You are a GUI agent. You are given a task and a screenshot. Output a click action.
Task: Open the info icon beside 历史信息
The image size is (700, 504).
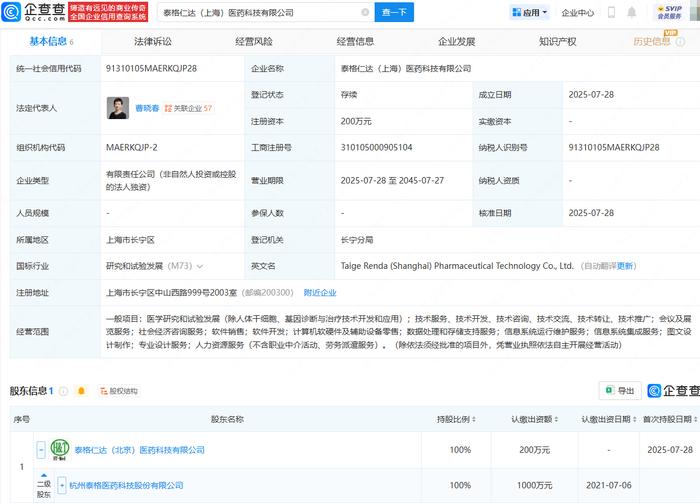(x=680, y=42)
